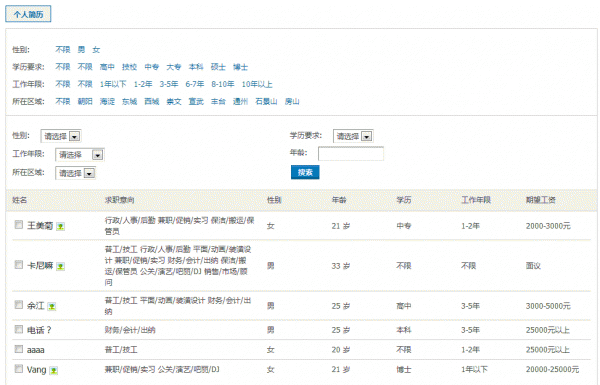This screenshot has width=600, height=385.
Task: Filter by 3-5年 work experience link
Action: click(x=169, y=84)
